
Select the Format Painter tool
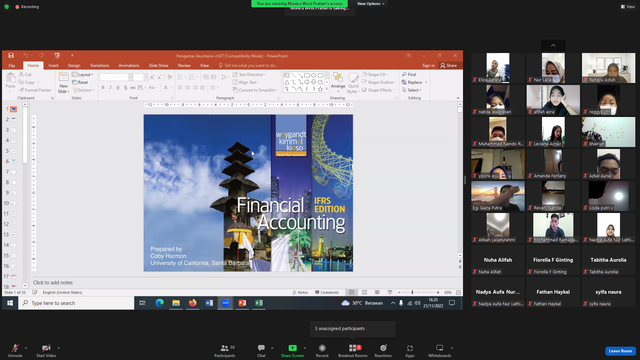pos(35,90)
